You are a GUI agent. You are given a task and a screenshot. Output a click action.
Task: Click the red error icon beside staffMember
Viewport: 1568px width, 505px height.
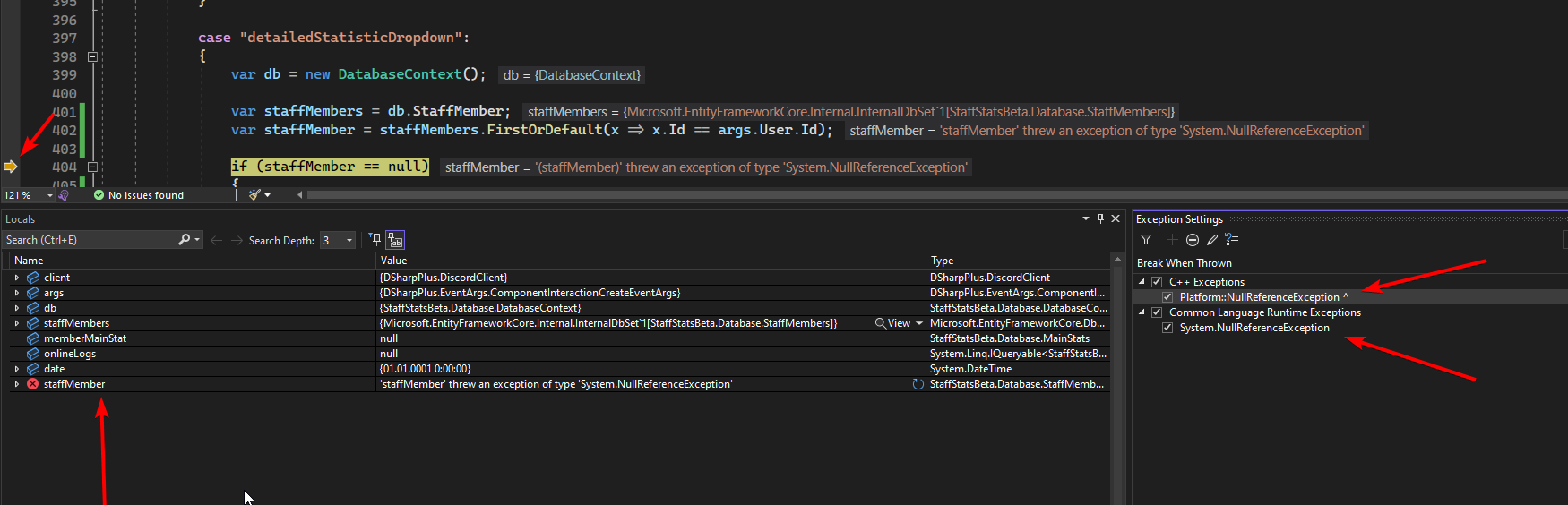(x=33, y=384)
